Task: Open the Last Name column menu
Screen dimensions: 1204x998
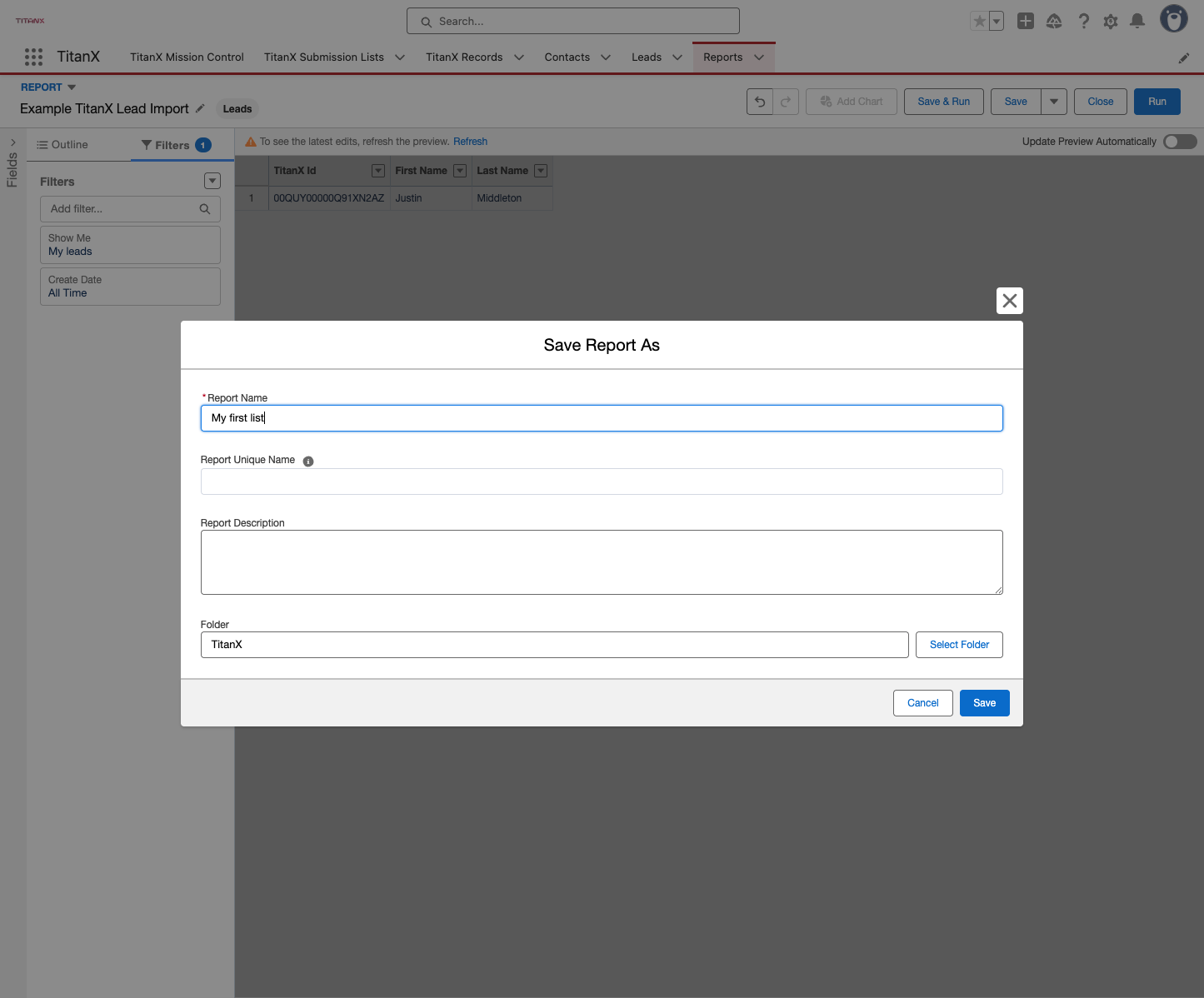Action: tap(541, 171)
